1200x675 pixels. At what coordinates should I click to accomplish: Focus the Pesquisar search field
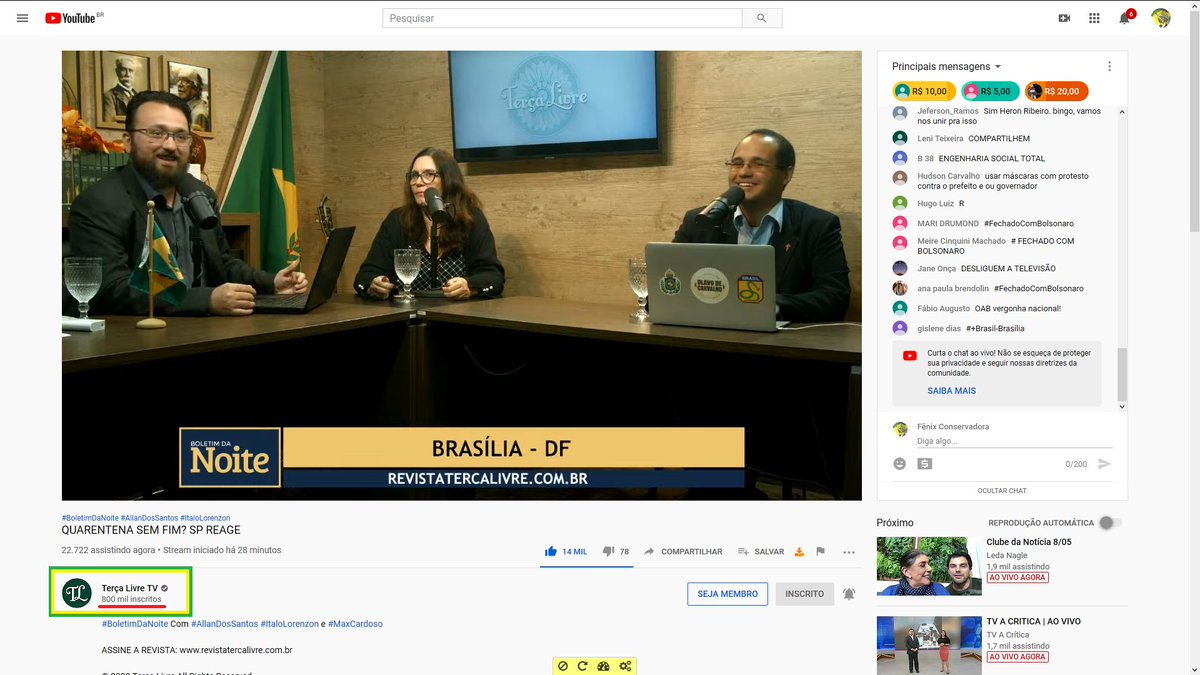pyautogui.click(x=562, y=18)
